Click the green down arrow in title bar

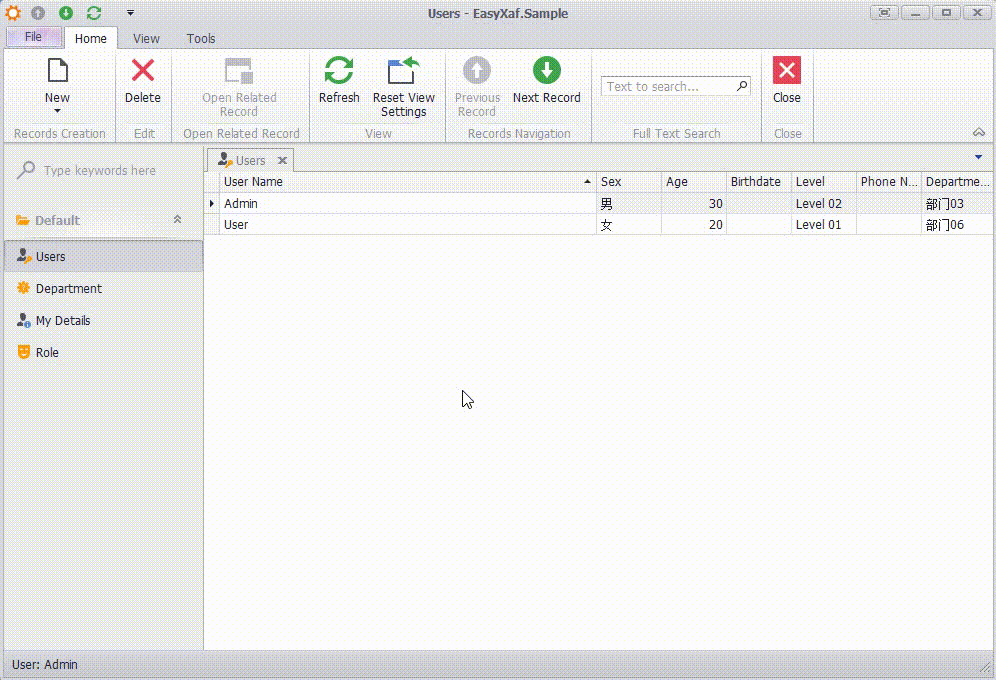[x=66, y=13]
